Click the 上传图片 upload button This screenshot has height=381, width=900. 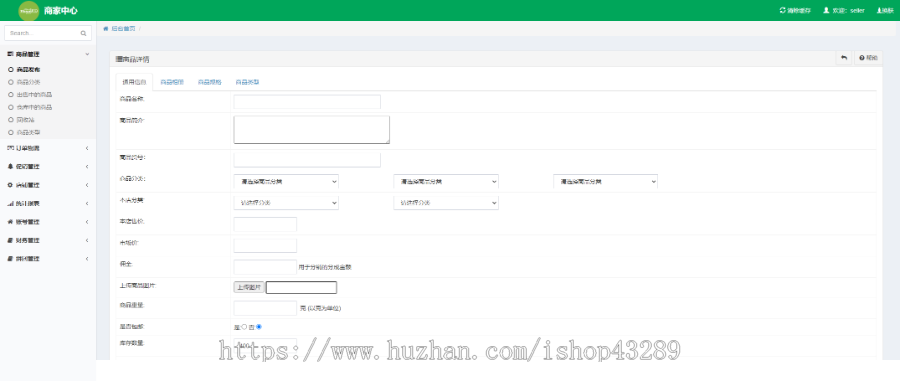249,287
